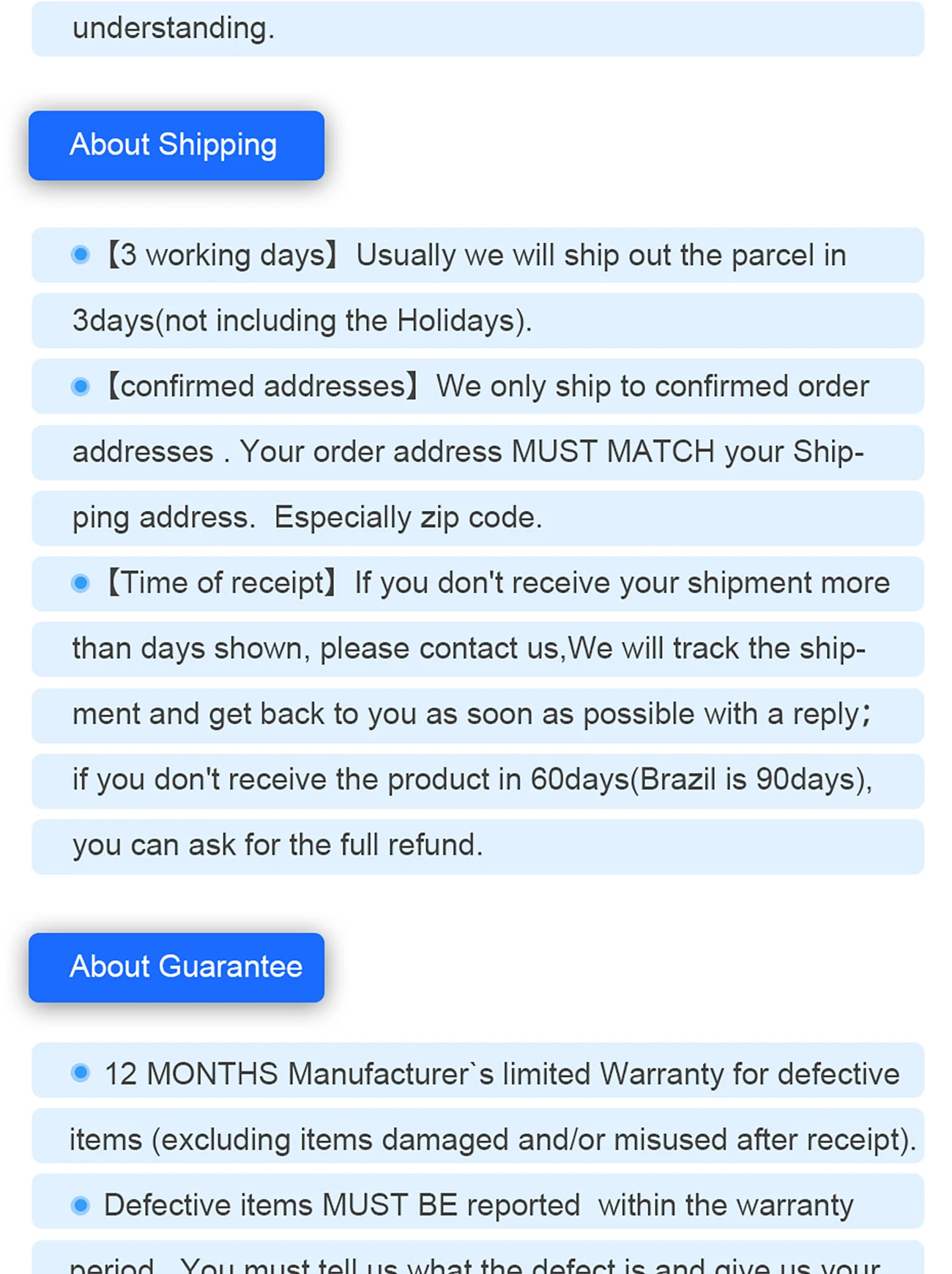The image size is (952, 1274).
Task: Click the About Shipping header button
Action: tap(176, 145)
